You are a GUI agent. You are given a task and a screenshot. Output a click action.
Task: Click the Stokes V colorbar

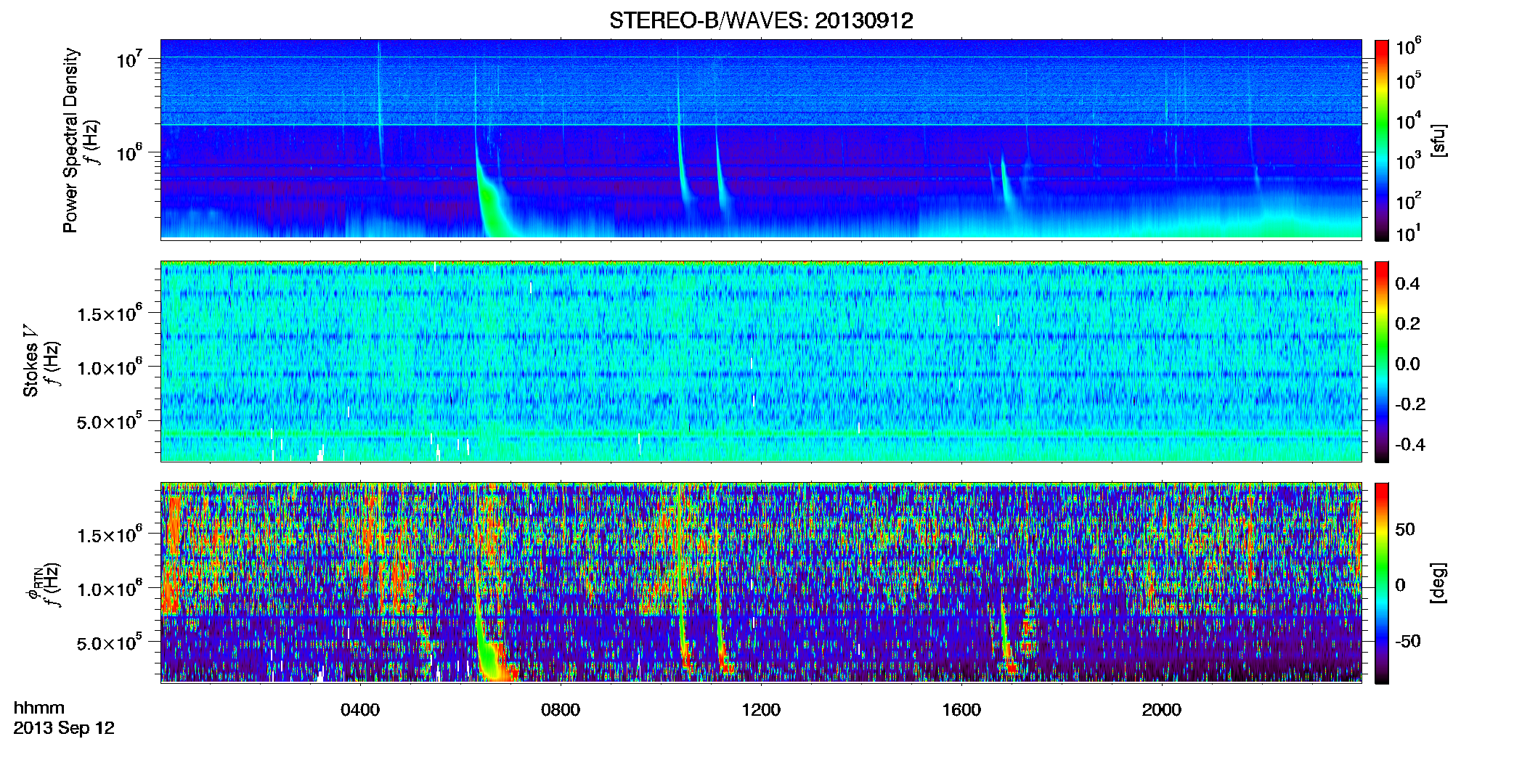tap(1382, 362)
